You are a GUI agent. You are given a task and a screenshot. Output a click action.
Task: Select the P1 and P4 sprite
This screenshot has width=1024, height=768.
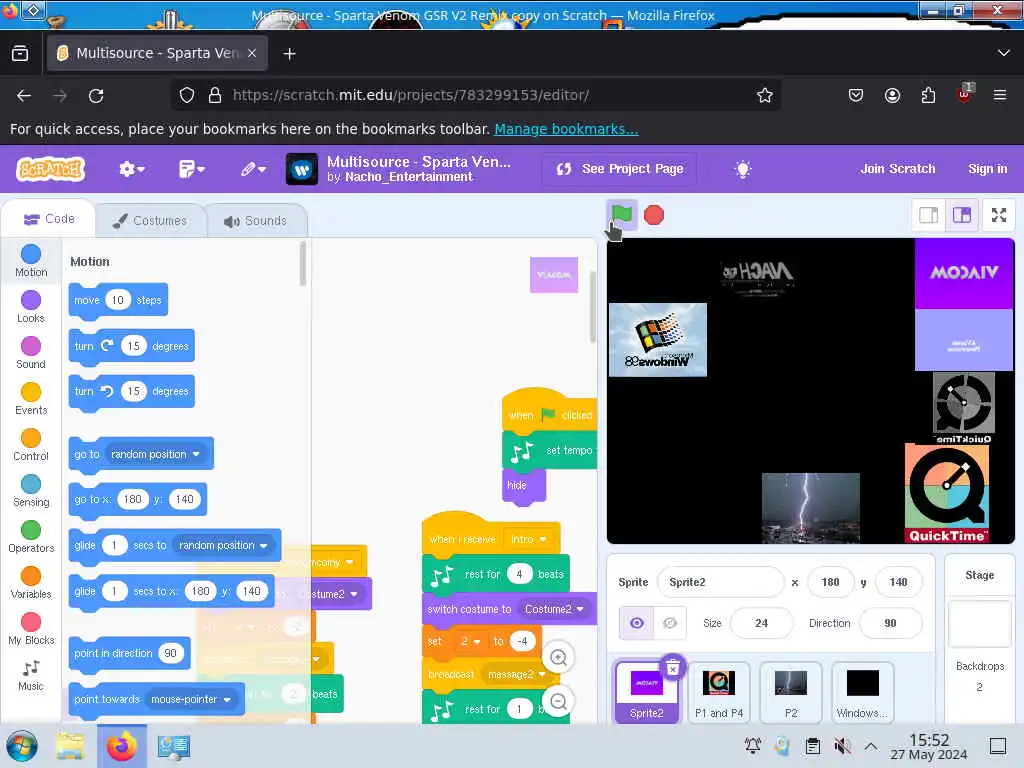click(719, 692)
